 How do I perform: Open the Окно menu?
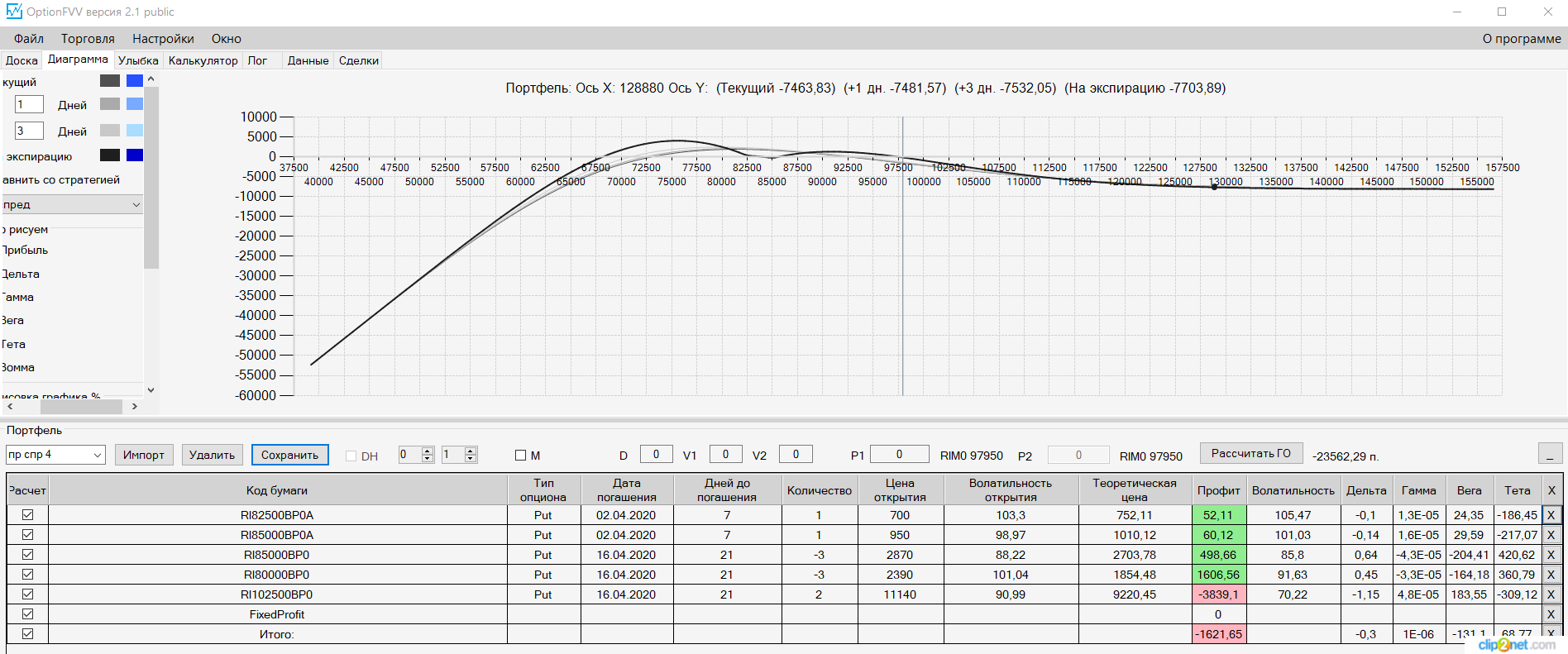click(226, 39)
